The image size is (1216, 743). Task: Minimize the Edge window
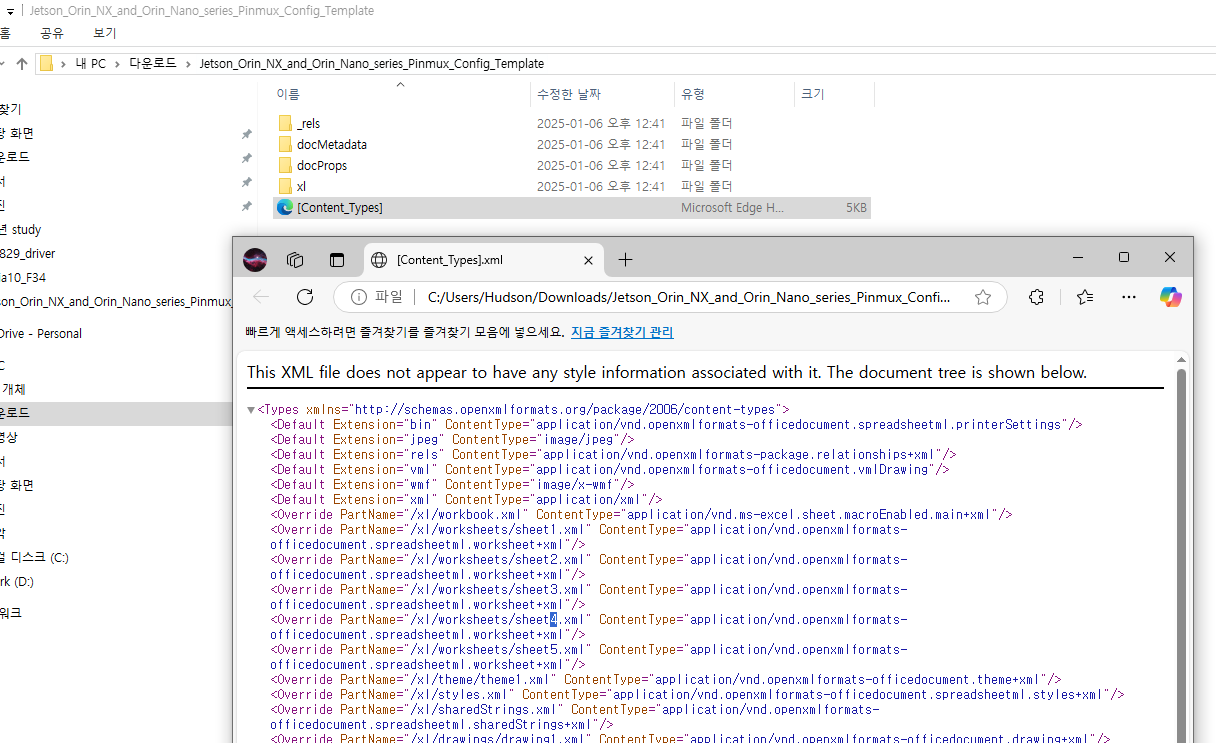point(1078,258)
